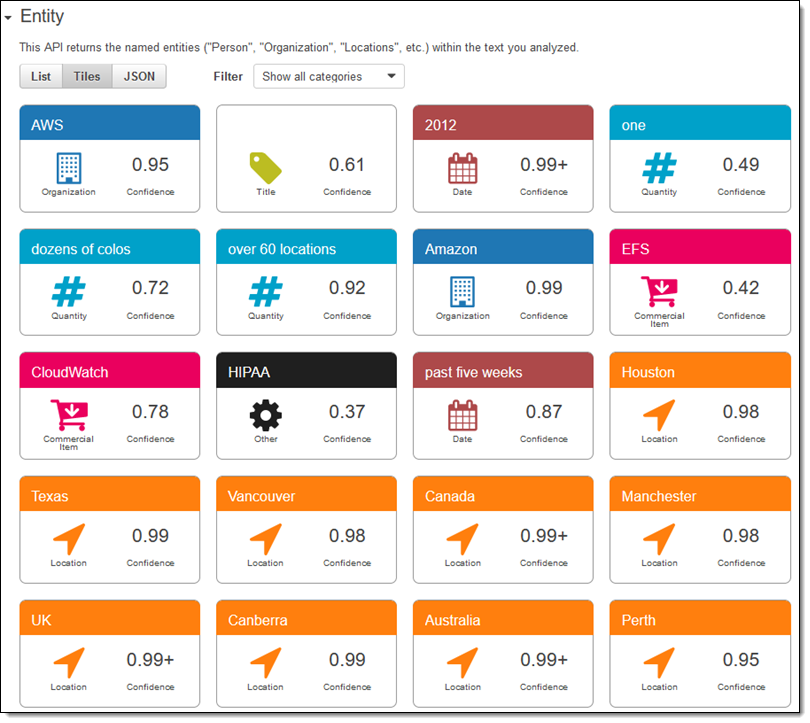Click the 'past five weeks' tile header
Viewport: 810px width, 723px height.
point(503,370)
